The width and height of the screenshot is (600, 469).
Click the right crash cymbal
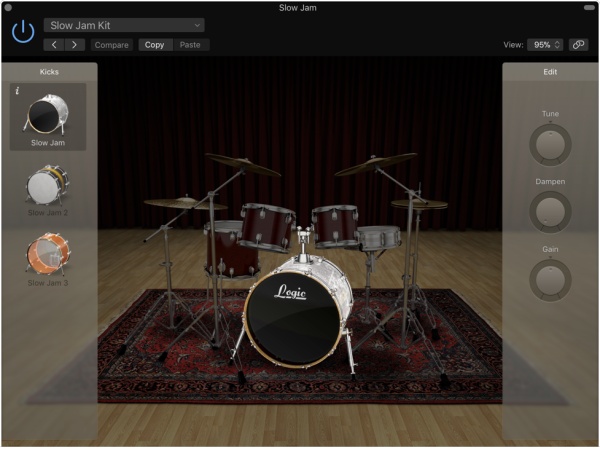[376, 164]
